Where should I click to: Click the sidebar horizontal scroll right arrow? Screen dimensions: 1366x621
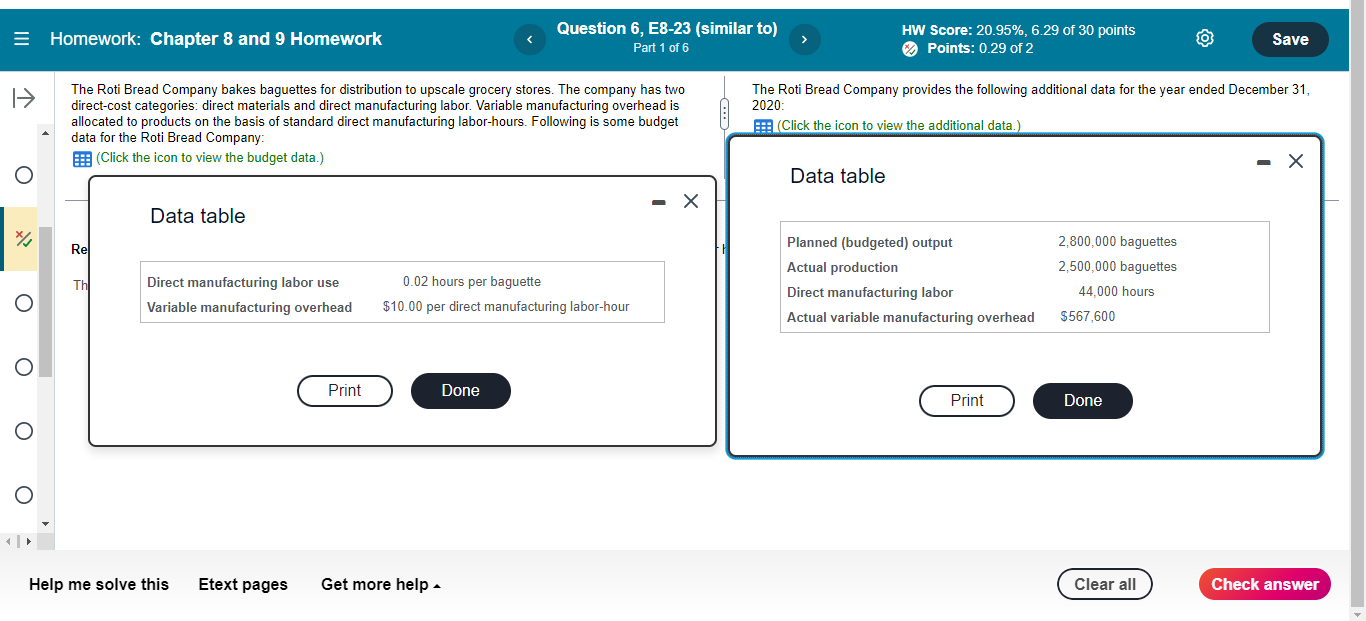point(27,542)
